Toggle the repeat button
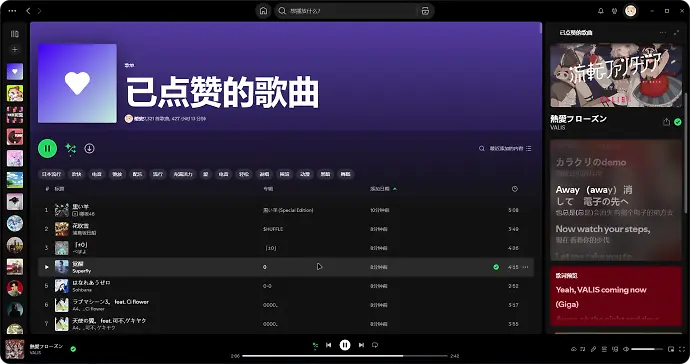The width and height of the screenshot is (690, 364). (x=375, y=345)
